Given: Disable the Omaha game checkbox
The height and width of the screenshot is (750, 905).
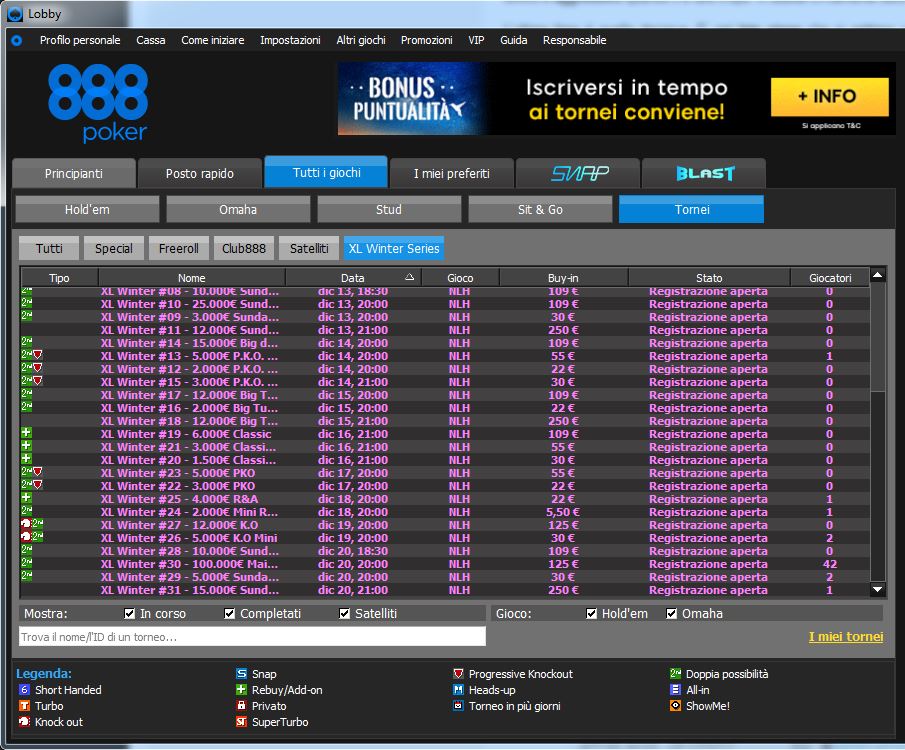Looking at the screenshot, I should coord(672,613).
